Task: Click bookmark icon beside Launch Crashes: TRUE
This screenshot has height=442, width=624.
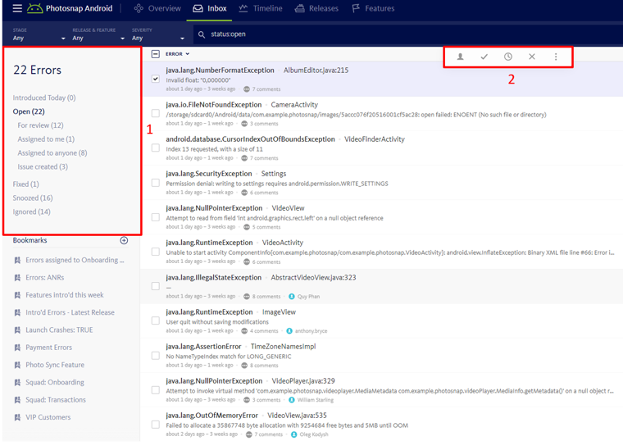Action: point(17,330)
